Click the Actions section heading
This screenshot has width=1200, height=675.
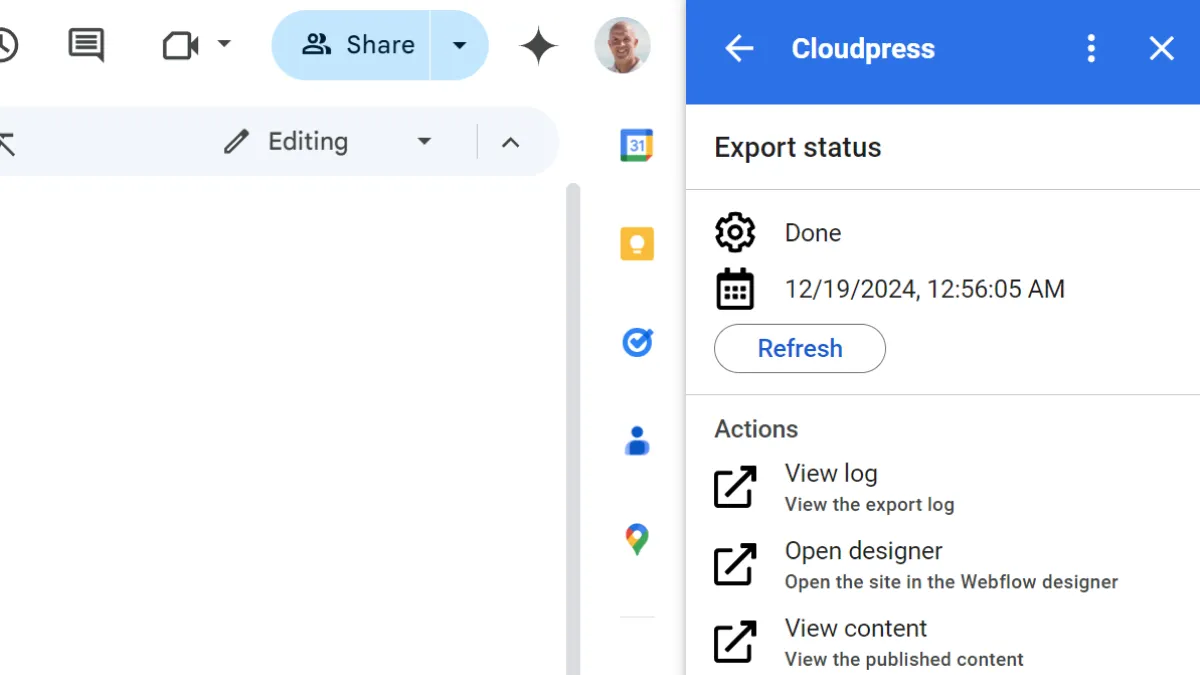[756, 429]
